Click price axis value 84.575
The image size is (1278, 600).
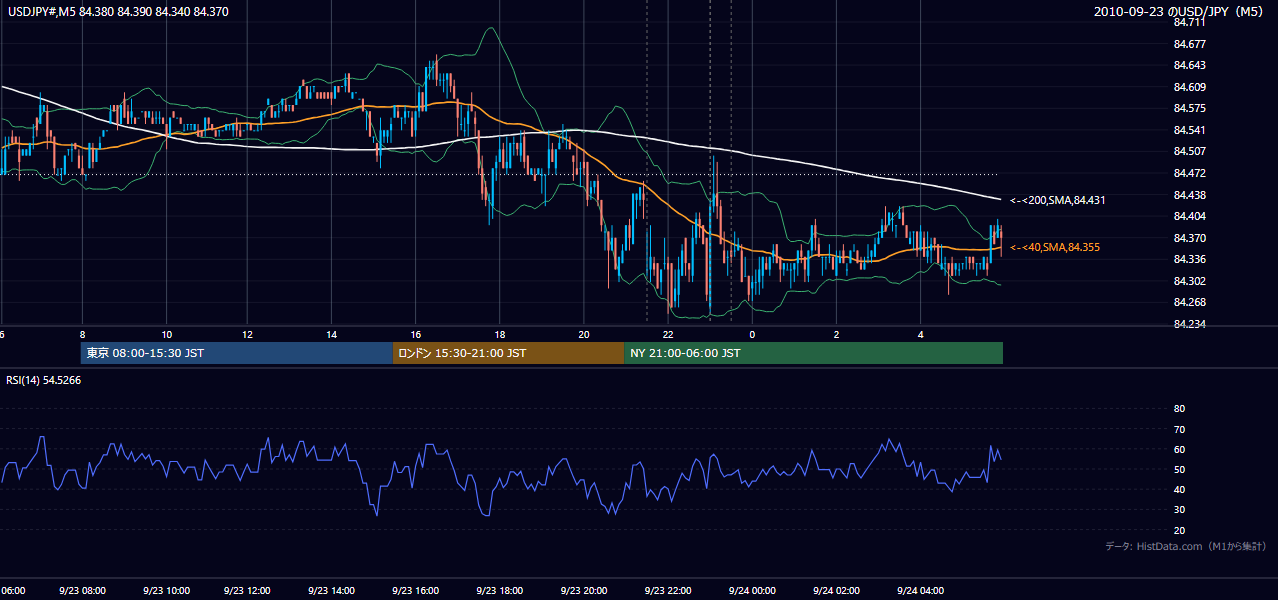click(x=1188, y=108)
